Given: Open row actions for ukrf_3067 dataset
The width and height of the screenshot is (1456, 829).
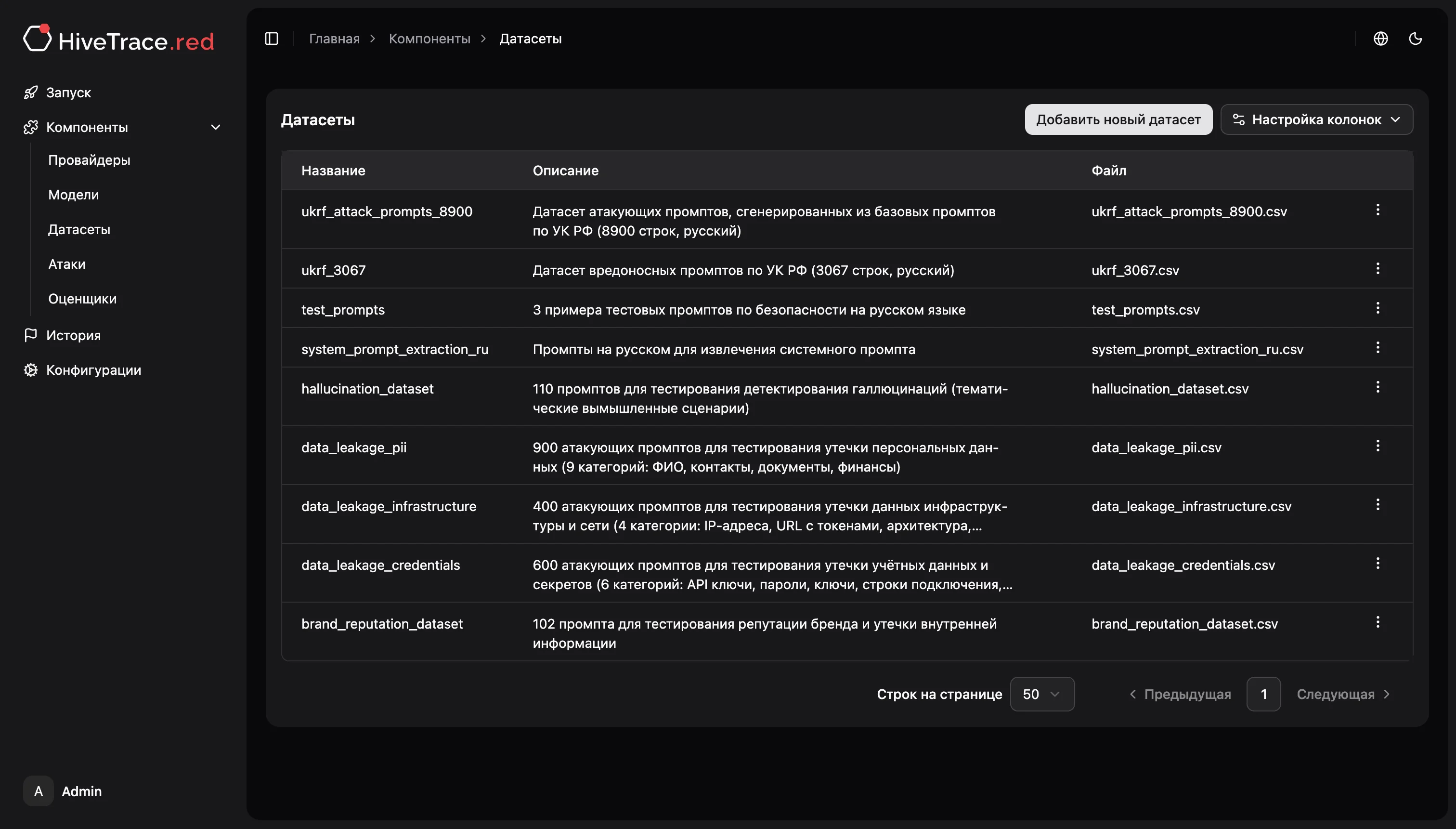Looking at the screenshot, I should (x=1378, y=269).
